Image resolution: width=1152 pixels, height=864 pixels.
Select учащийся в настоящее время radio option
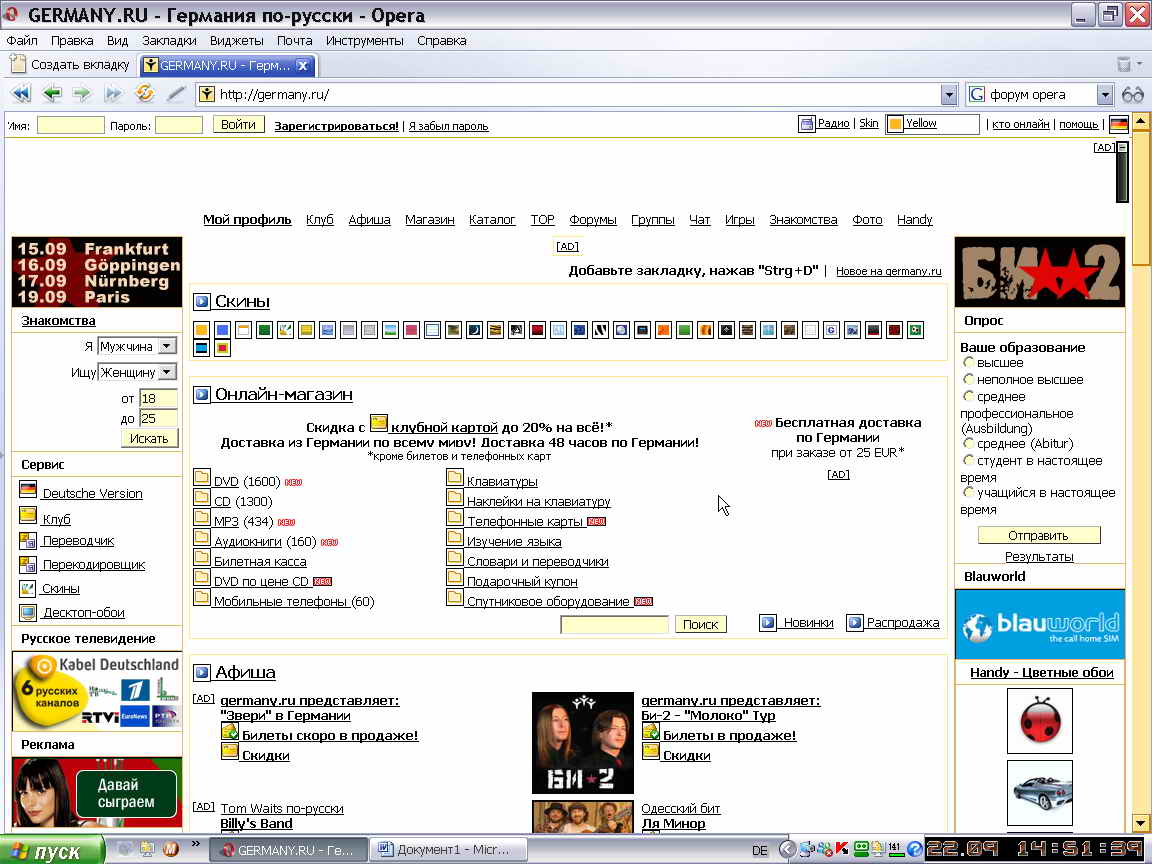(x=968, y=492)
